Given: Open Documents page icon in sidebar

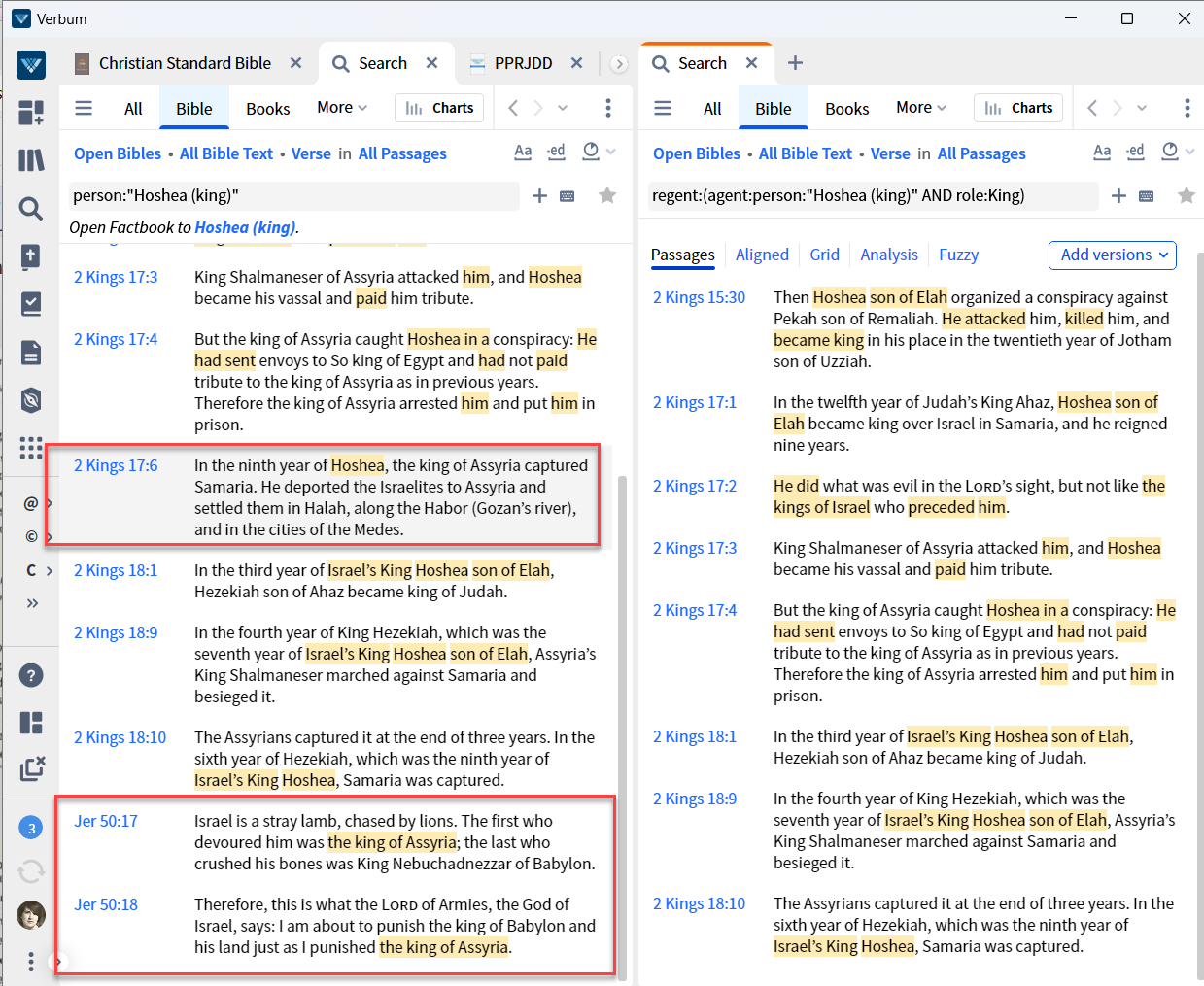Looking at the screenshot, I should click(31, 352).
